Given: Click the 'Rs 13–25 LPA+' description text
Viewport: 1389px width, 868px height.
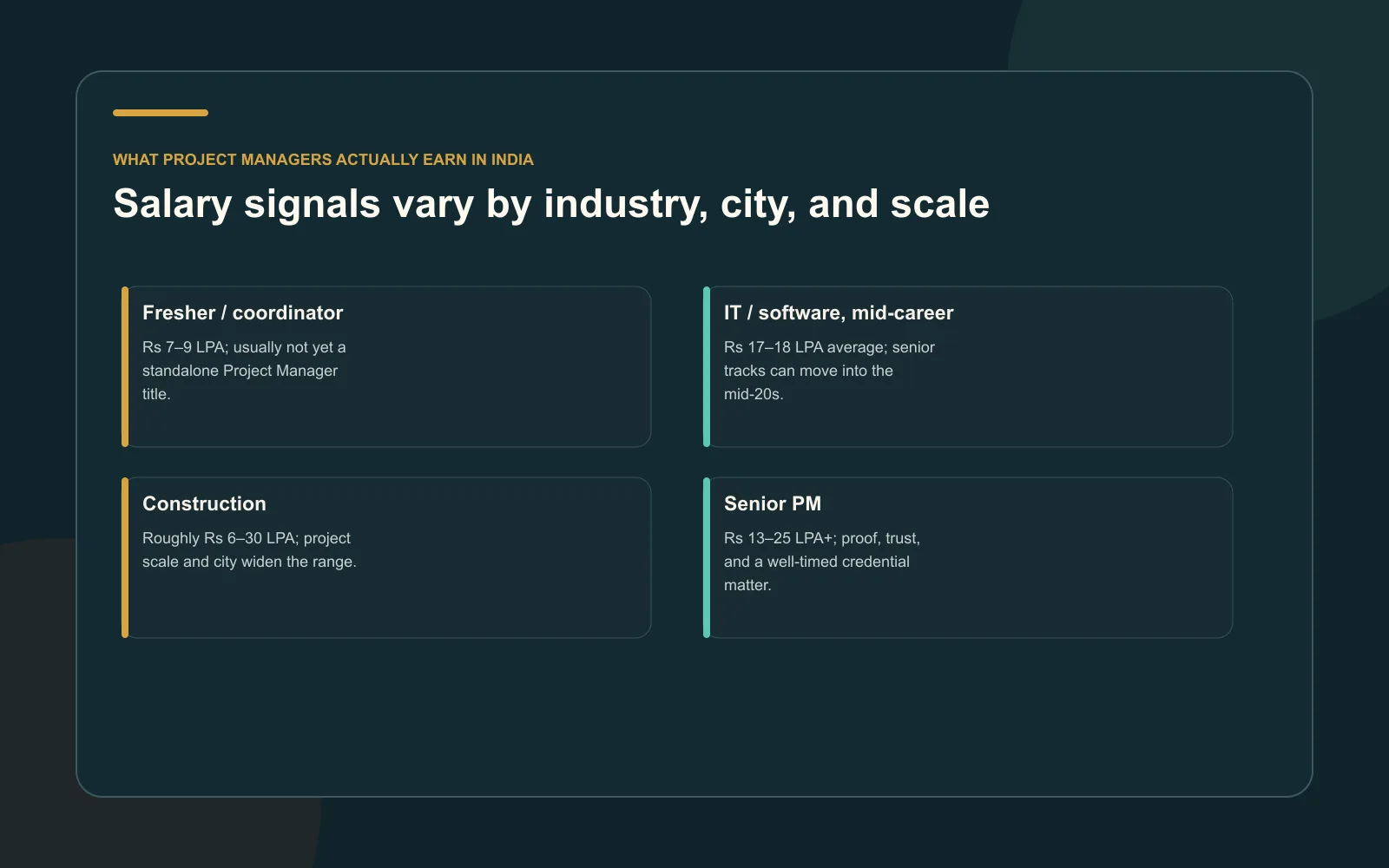Looking at the screenshot, I should [822, 562].
